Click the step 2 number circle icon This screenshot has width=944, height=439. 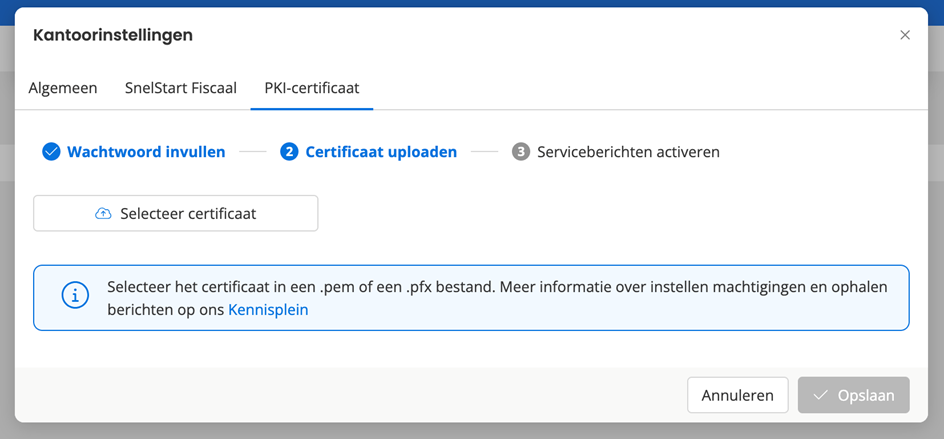290,152
